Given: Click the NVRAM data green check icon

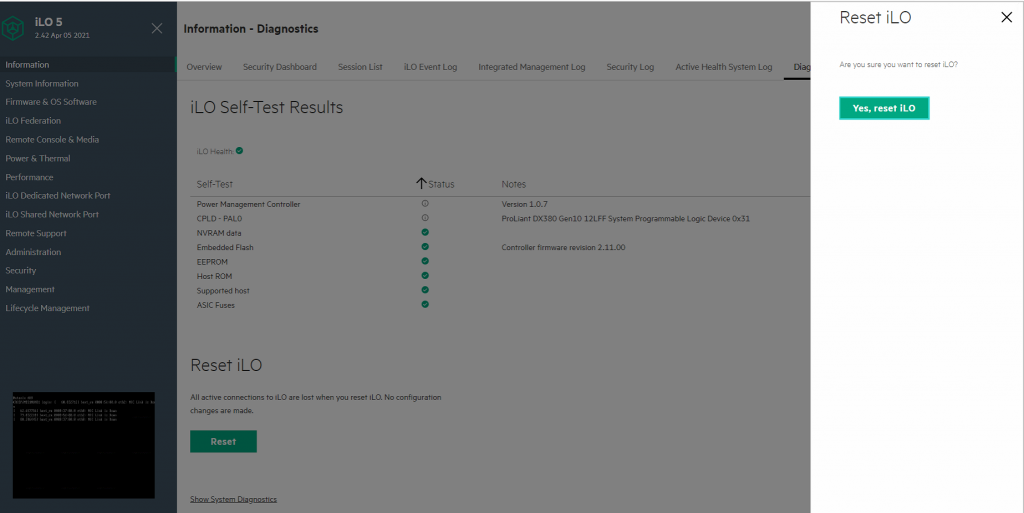Looking at the screenshot, I should tap(425, 232).
